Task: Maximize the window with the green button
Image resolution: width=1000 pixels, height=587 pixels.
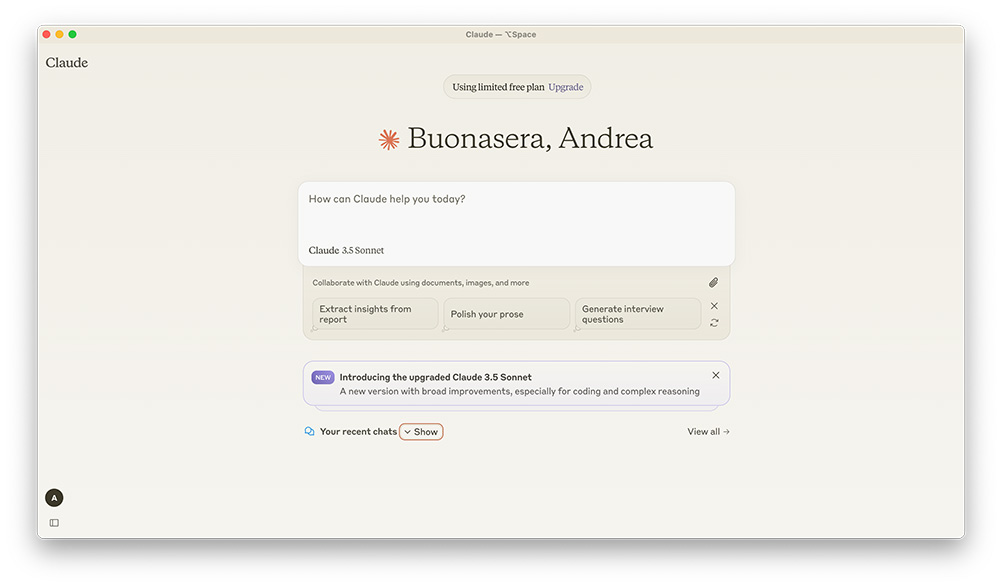Action: [73, 34]
